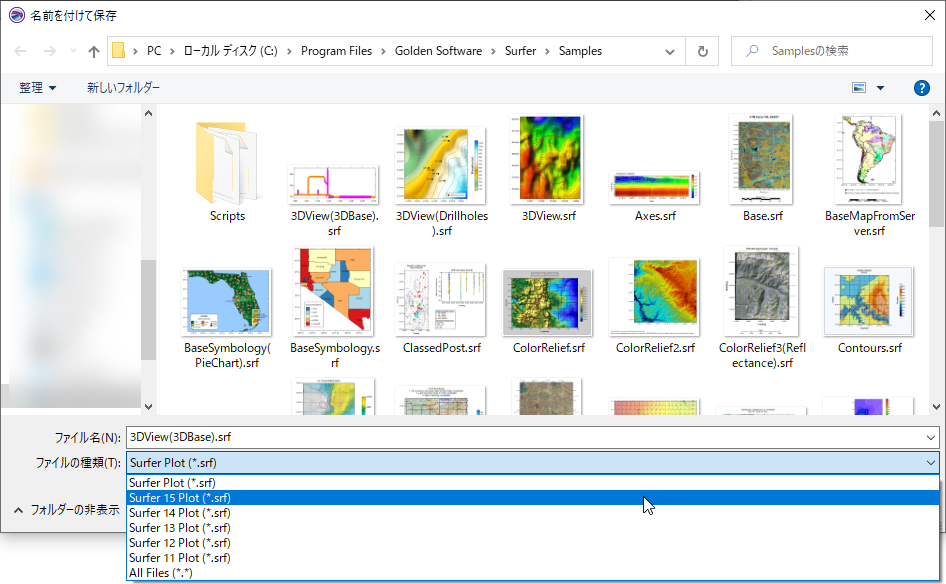Change the view layout icon
946x584 pixels.
click(x=859, y=88)
